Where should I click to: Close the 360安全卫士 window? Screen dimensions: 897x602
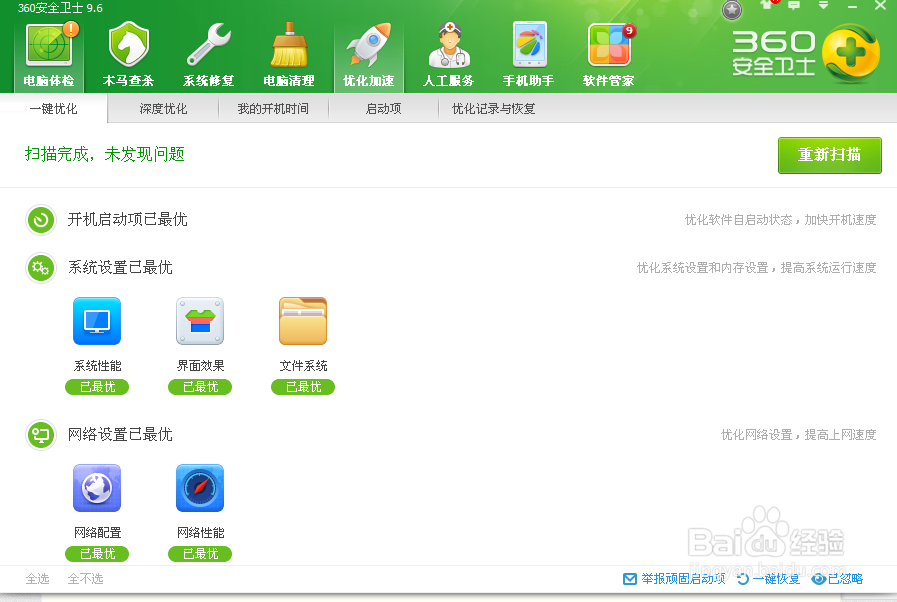click(880, 6)
